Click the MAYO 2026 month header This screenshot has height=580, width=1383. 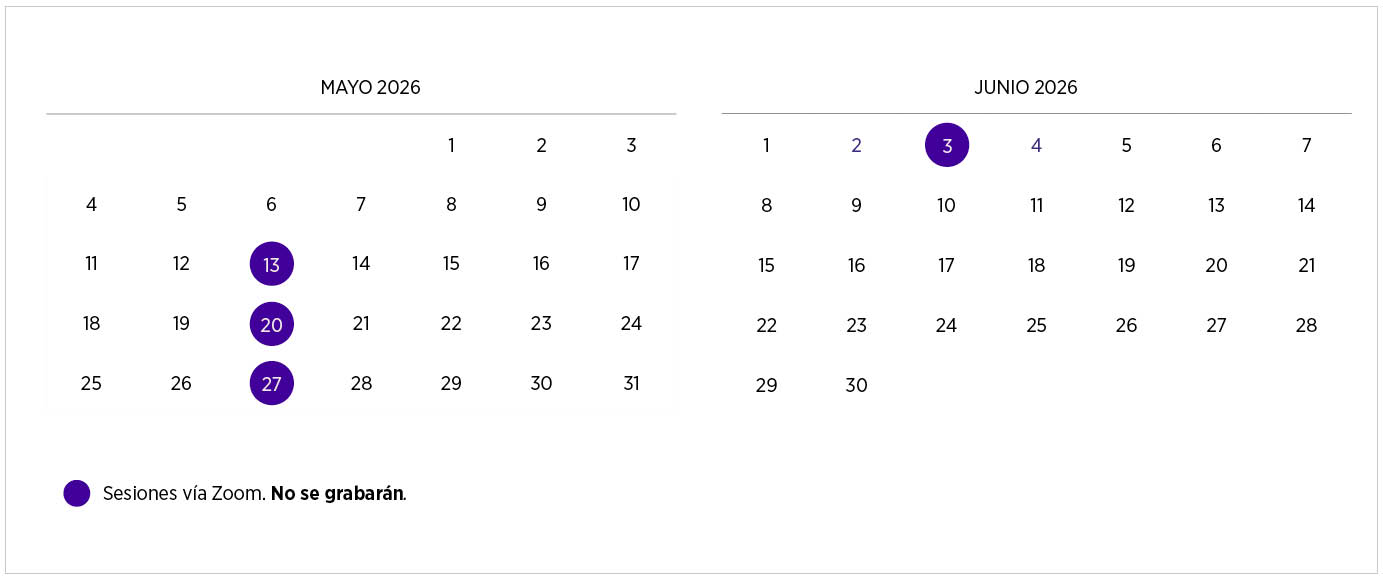(x=370, y=87)
